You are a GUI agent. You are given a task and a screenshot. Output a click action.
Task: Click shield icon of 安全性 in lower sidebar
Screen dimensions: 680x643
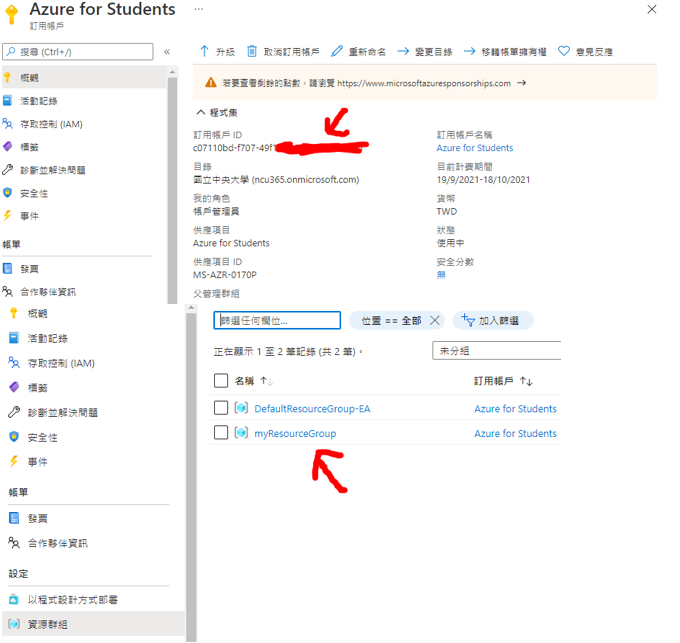(14, 437)
